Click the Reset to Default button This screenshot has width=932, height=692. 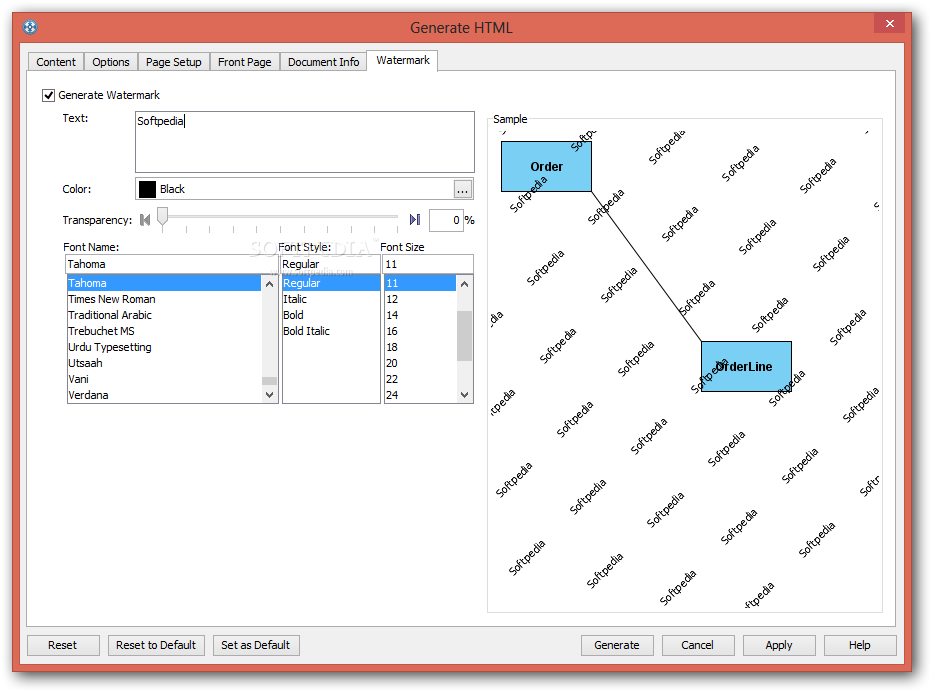pos(156,645)
